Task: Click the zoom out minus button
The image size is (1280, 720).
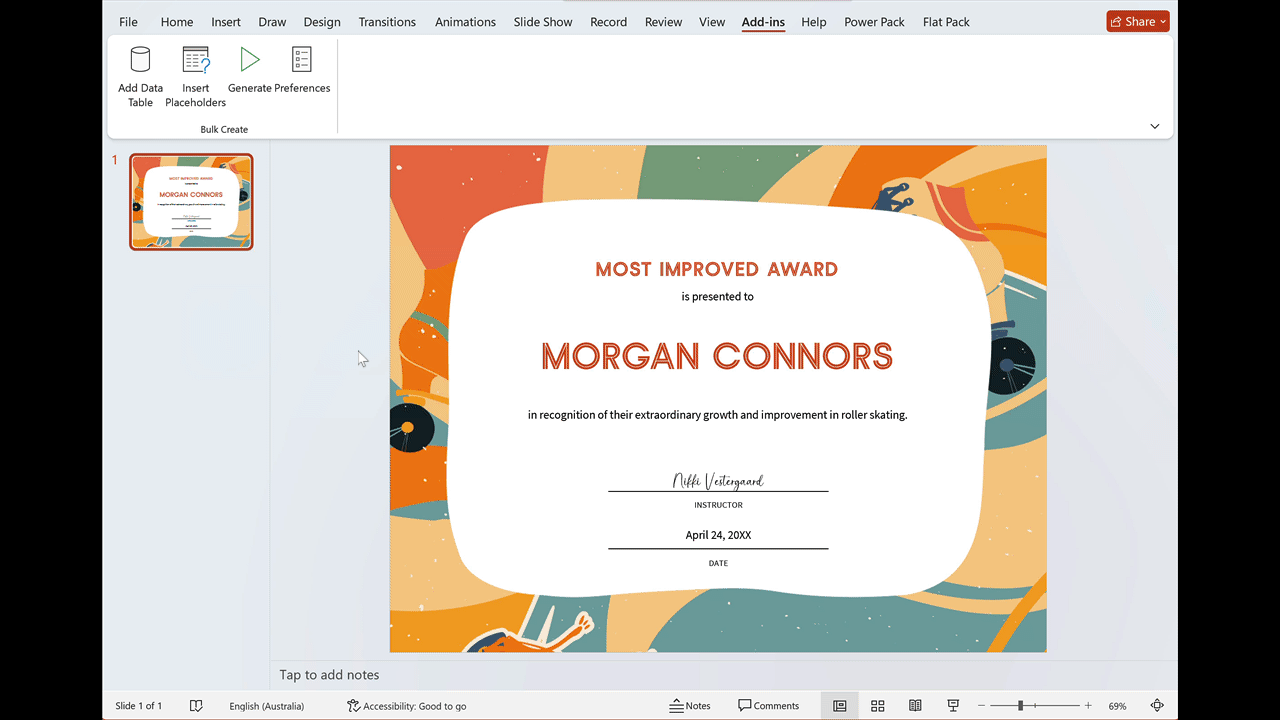Action: [x=982, y=706]
